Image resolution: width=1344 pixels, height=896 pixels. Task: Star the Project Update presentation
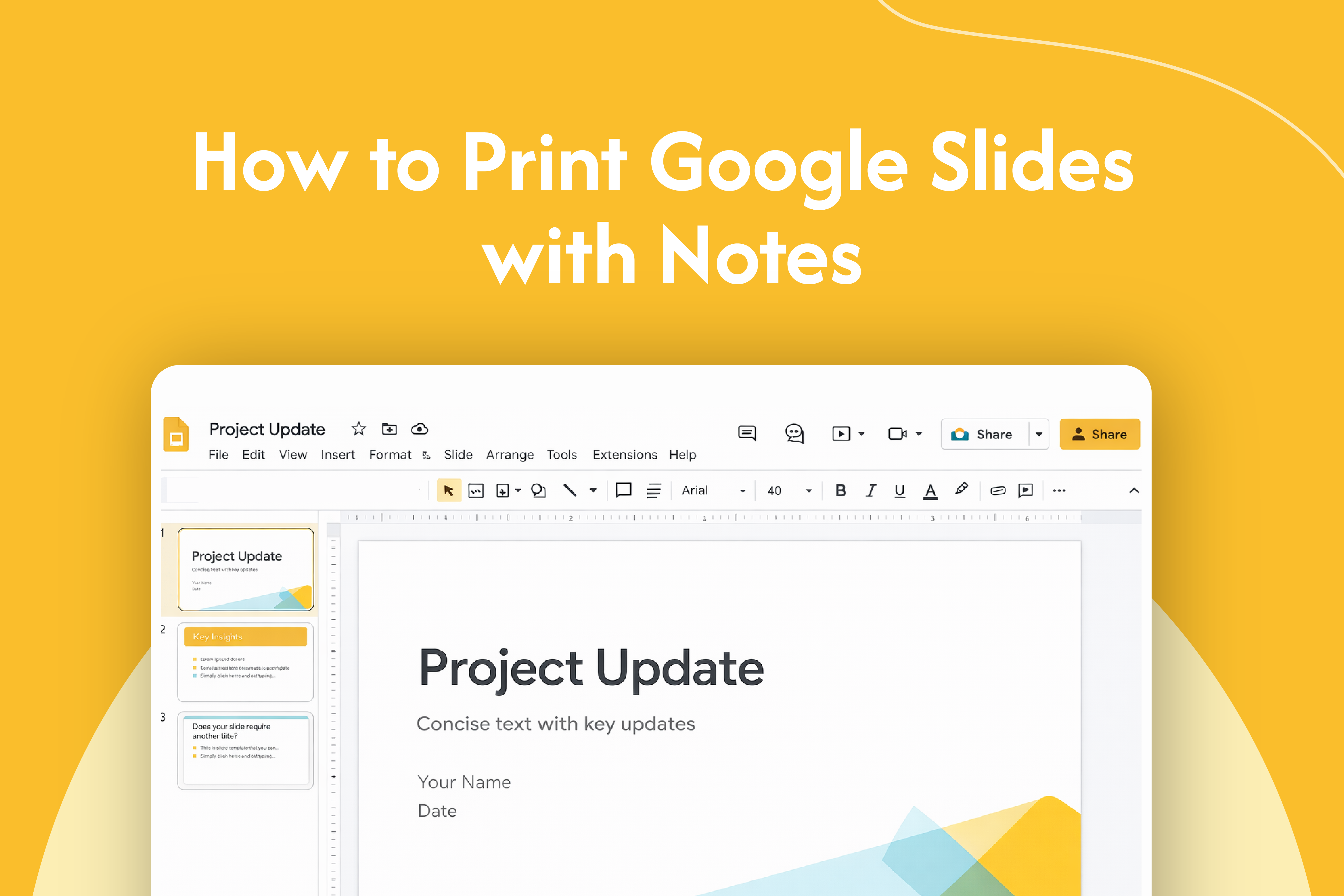[358, 429]
